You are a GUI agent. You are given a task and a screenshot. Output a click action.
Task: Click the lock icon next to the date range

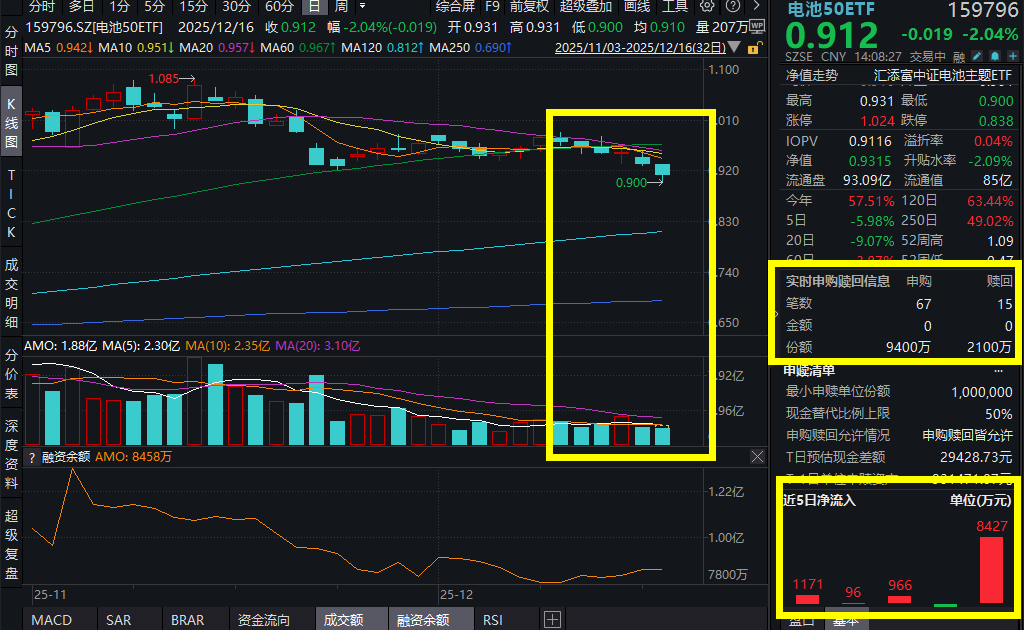753,48
